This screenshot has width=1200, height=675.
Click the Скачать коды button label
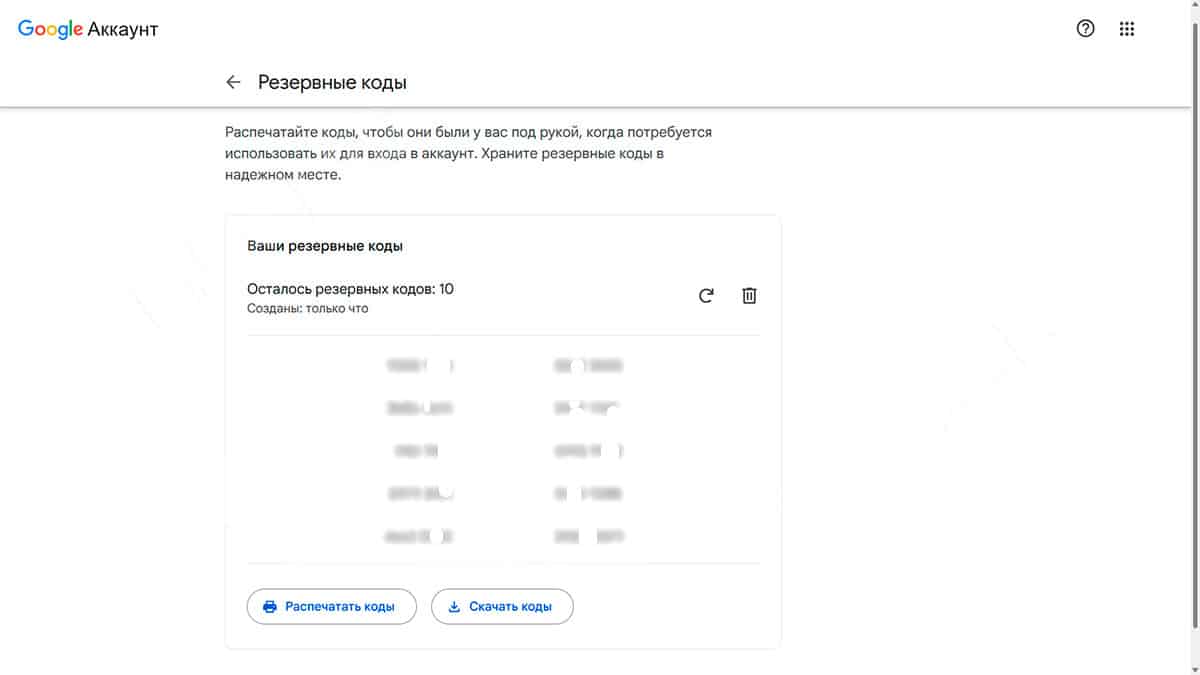pyautogui.click(x=510, y=607)
